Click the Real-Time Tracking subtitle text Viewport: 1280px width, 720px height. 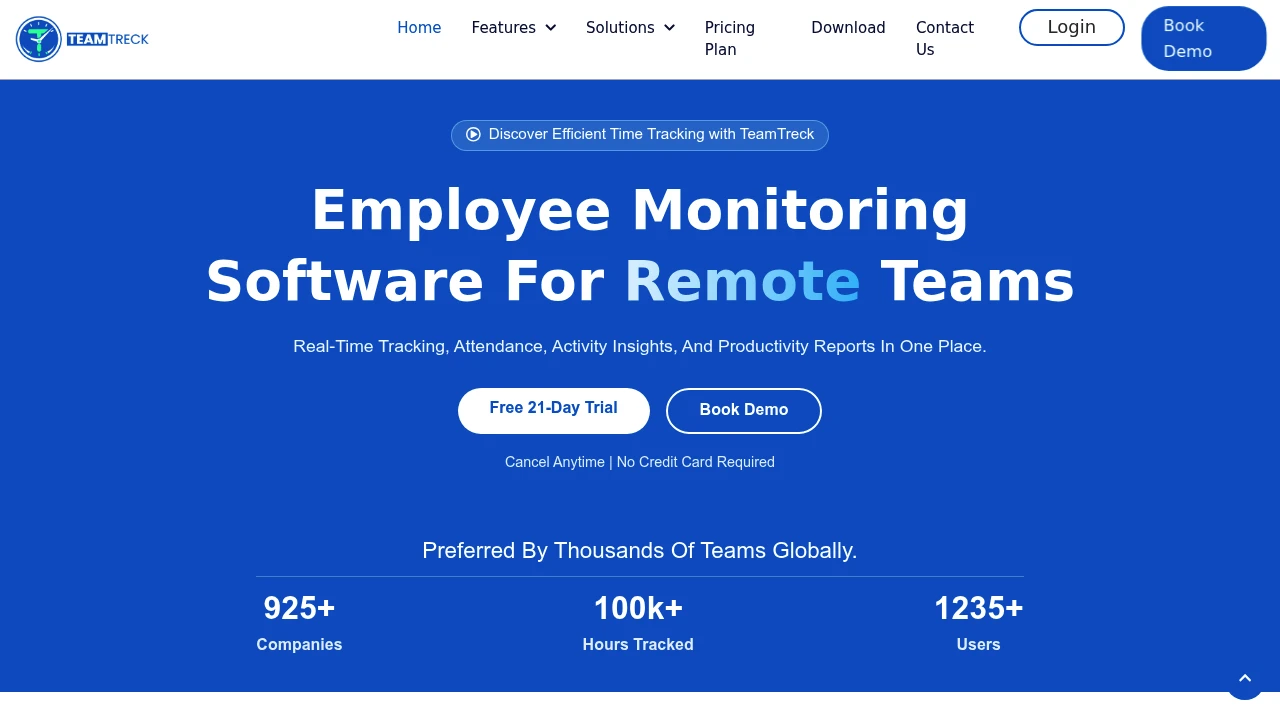[x=640, y=346]
